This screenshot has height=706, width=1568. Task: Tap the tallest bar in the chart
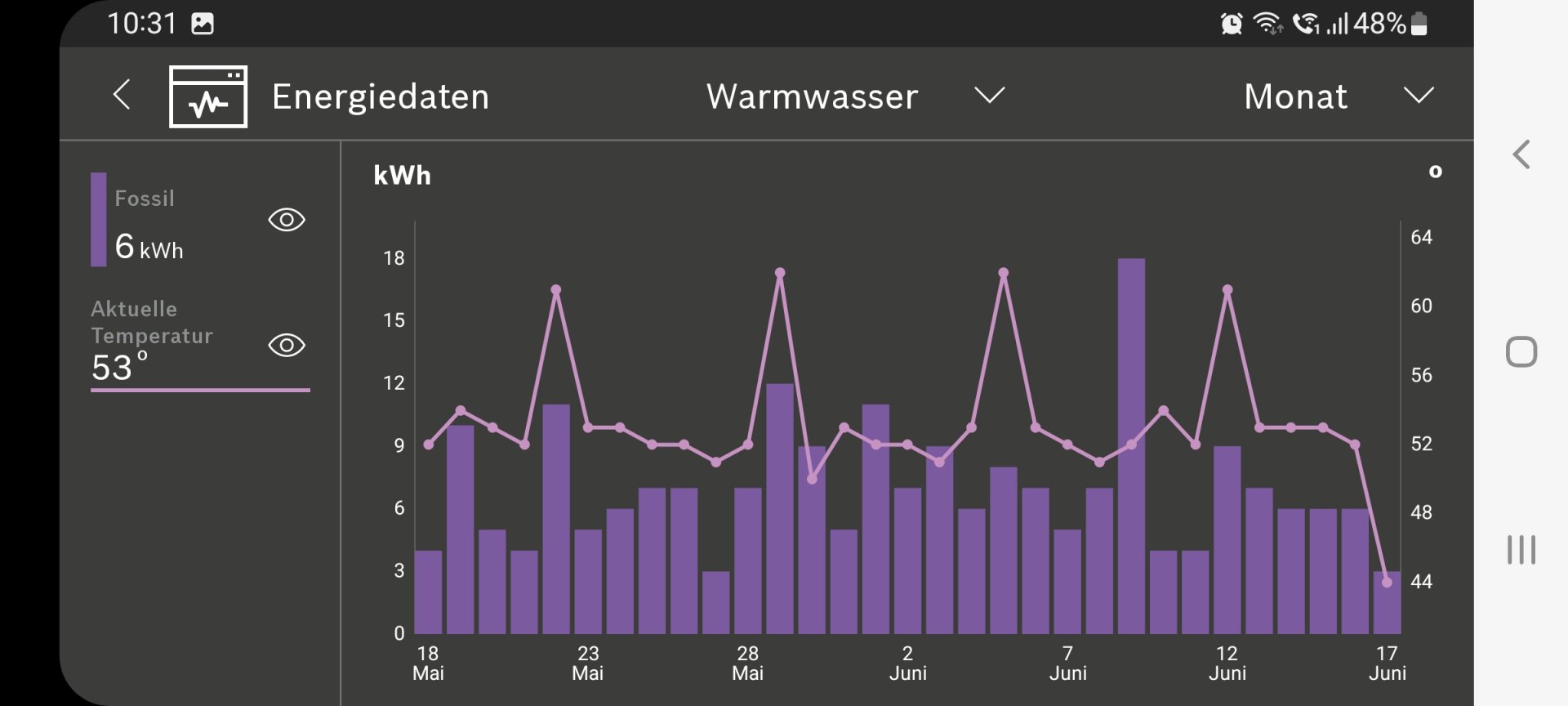[x=1131, y=445]
